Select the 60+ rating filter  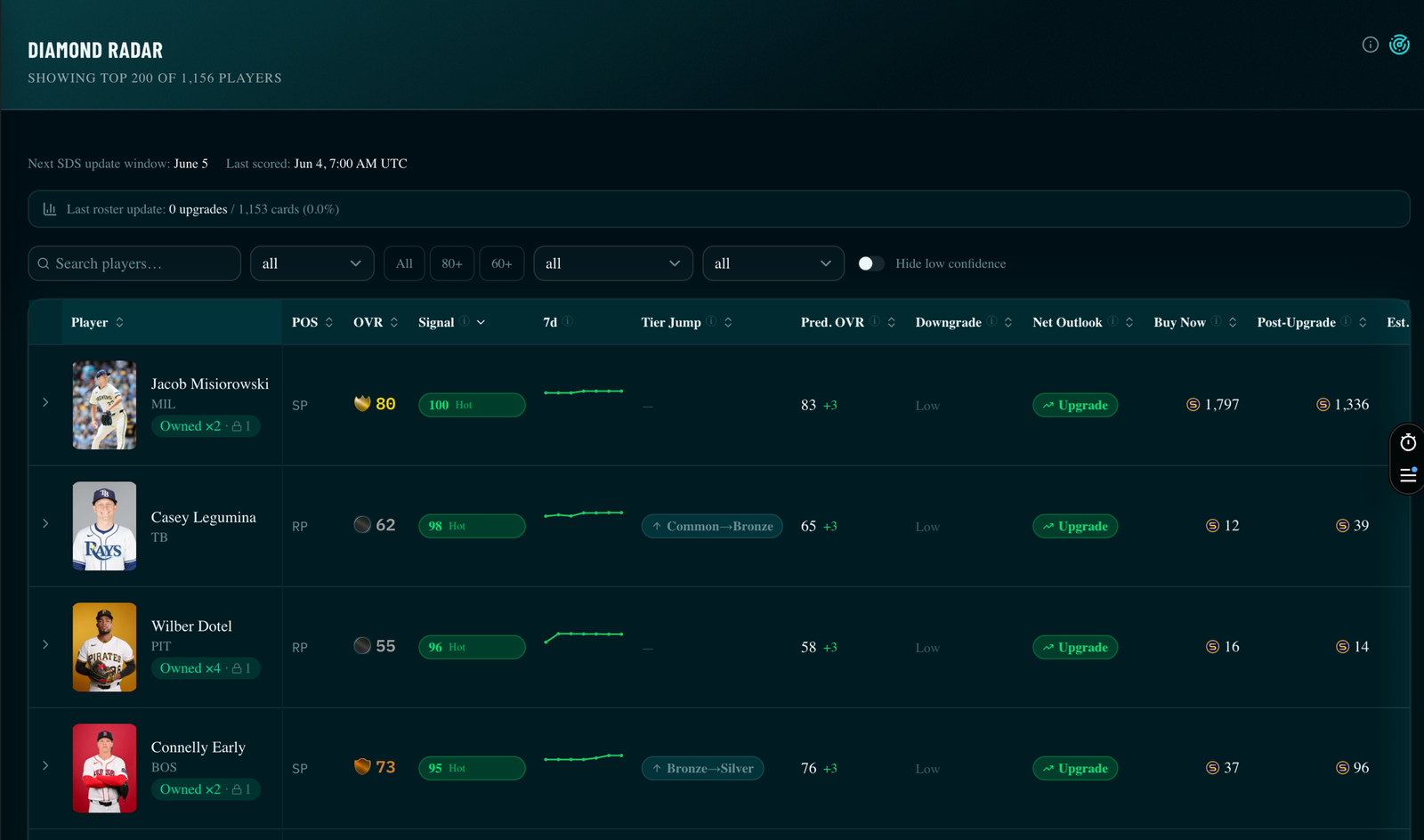502,263
